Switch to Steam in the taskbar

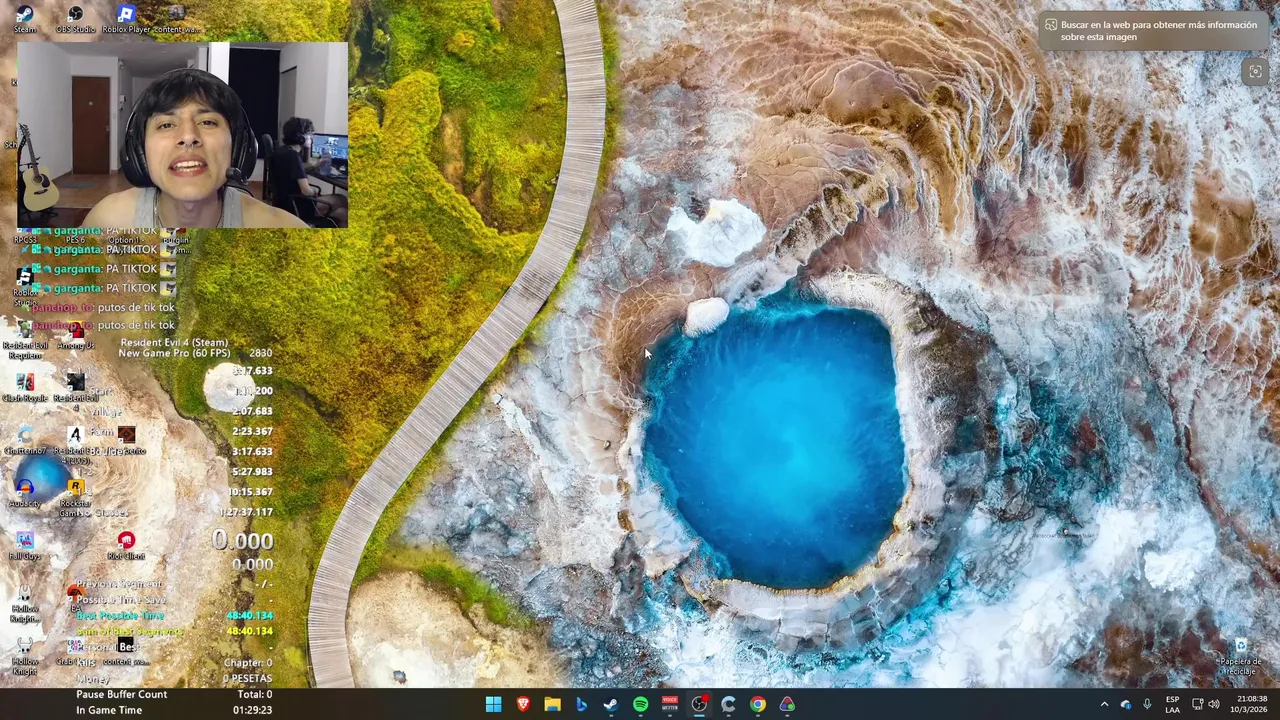pyautogui.click(x=611, y=704)
